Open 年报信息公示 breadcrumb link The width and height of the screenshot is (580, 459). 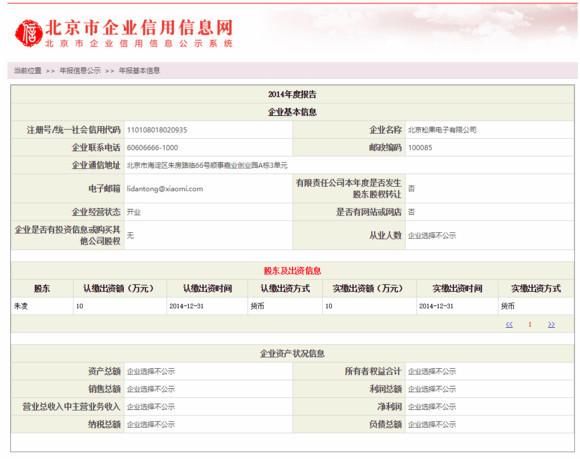coord(80,70)
